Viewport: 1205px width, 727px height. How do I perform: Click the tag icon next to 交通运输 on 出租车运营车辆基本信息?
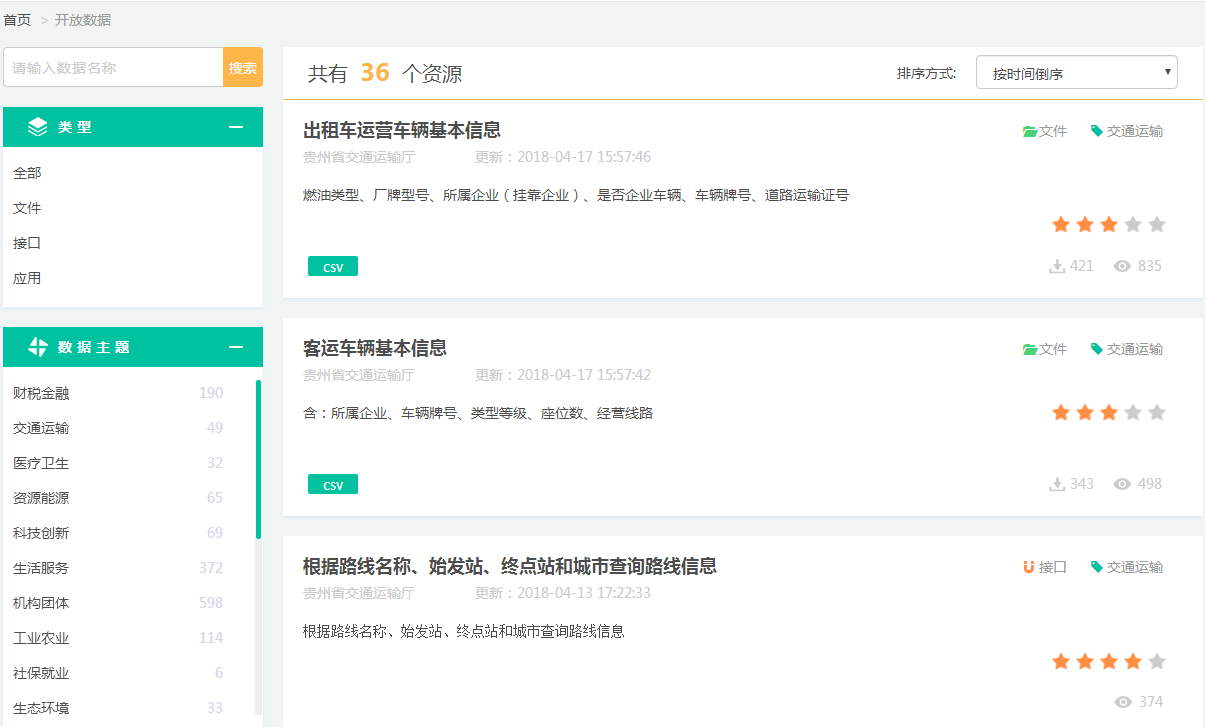click(x=1096, y=131)
